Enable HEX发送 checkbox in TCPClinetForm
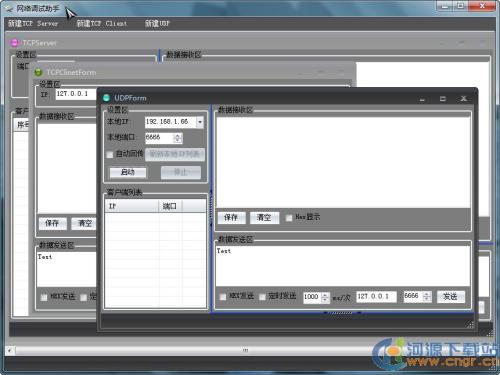 pyautogui.click(x=44, y=297)
